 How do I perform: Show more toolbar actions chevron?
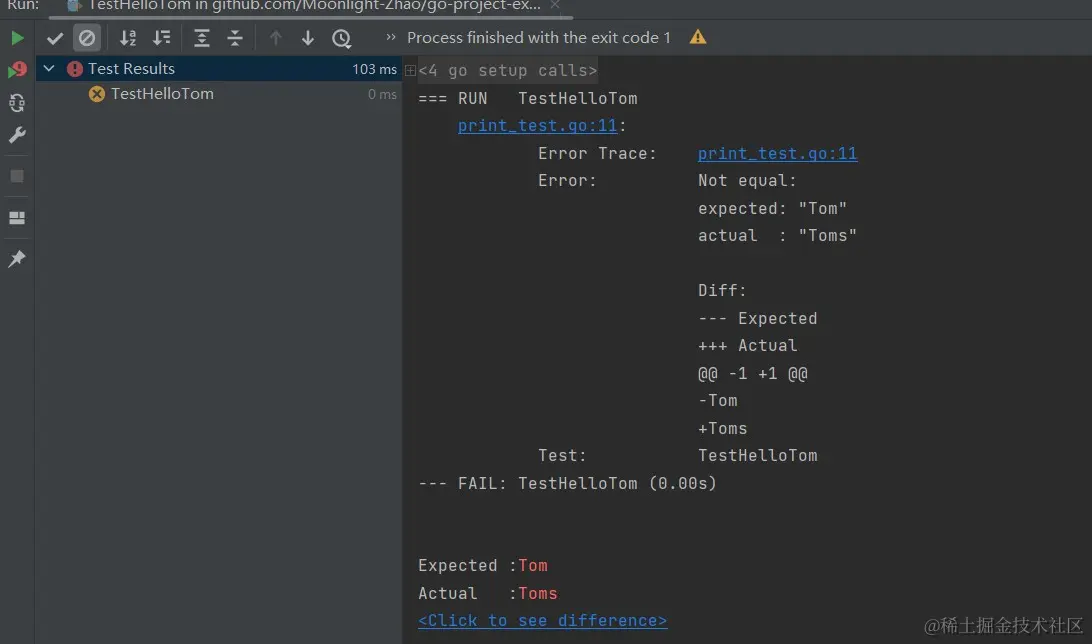391,37
